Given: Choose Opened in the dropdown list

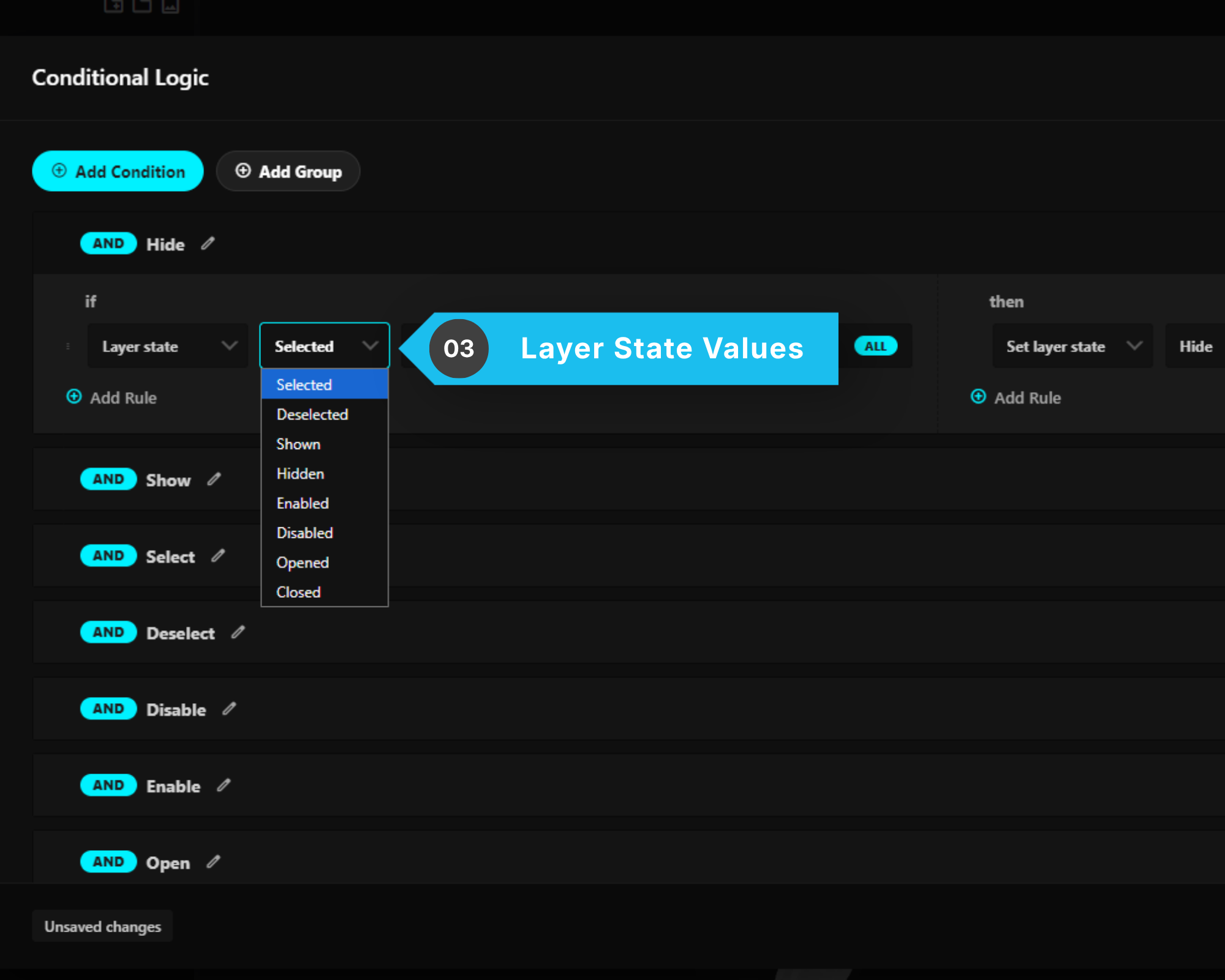Looking at the screenshot, I should pyautogui.click(x=325, y=562).
